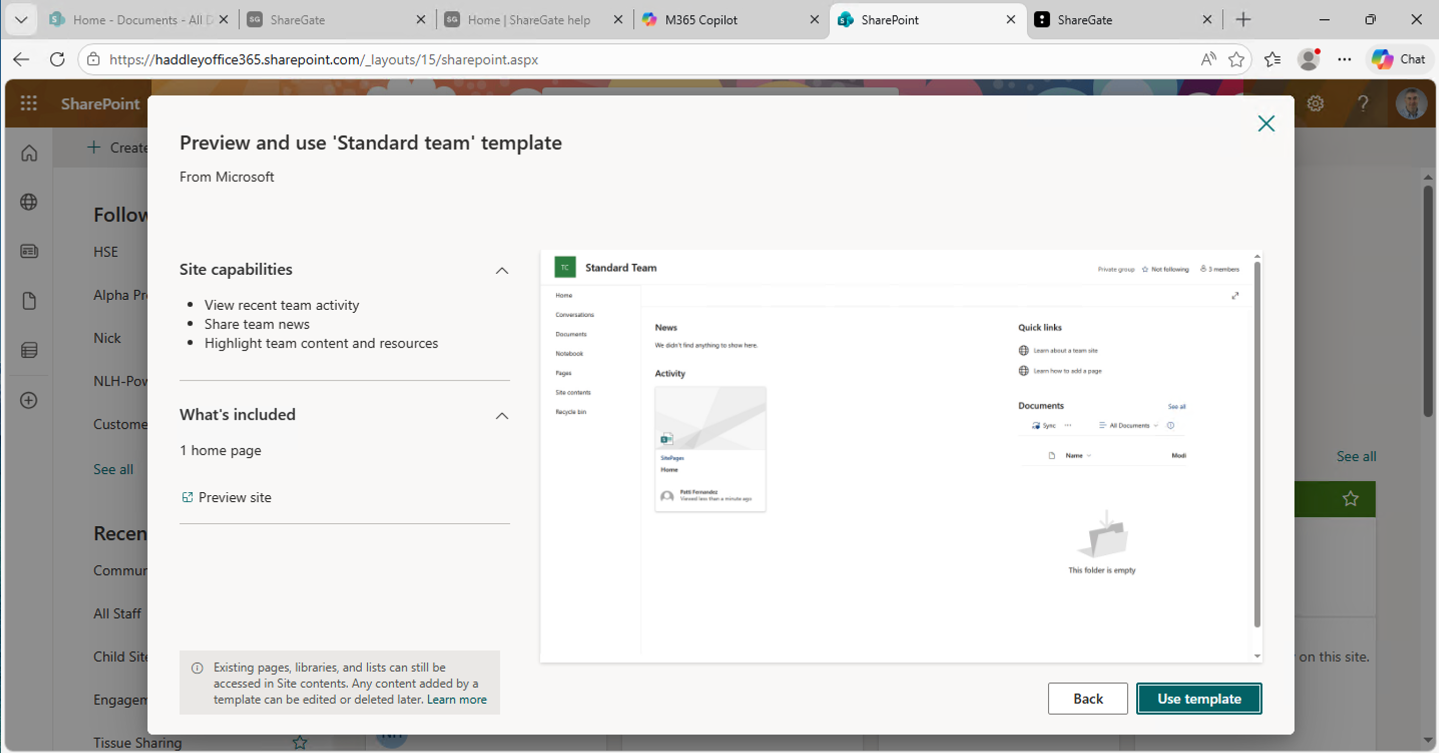Open My files page icon
The width and height of the screenshot is (1439, 753).
pyautogui.click(x=29, y=301)
